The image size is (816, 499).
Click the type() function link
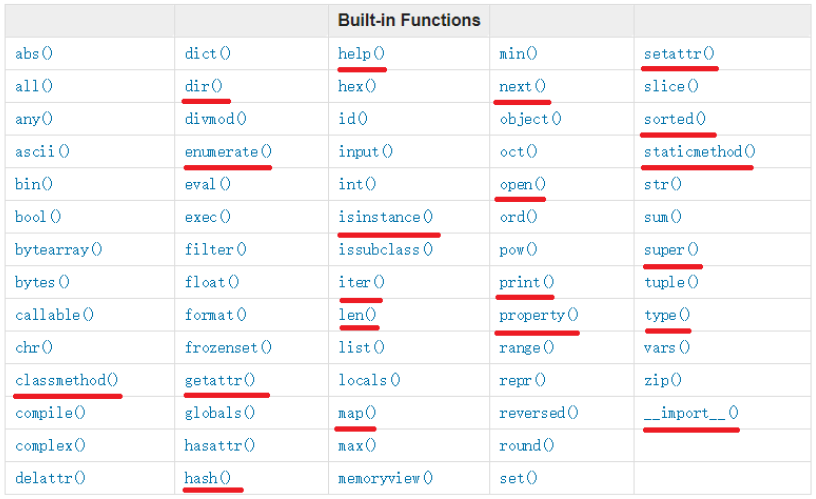pos(667,315)
